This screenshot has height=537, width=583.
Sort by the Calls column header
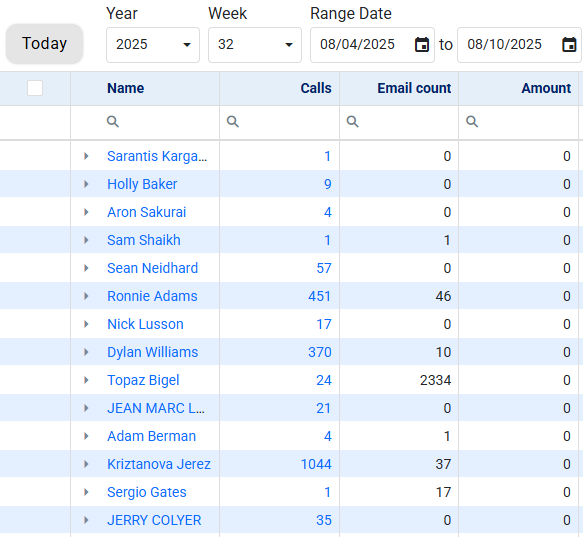[316, 88]
